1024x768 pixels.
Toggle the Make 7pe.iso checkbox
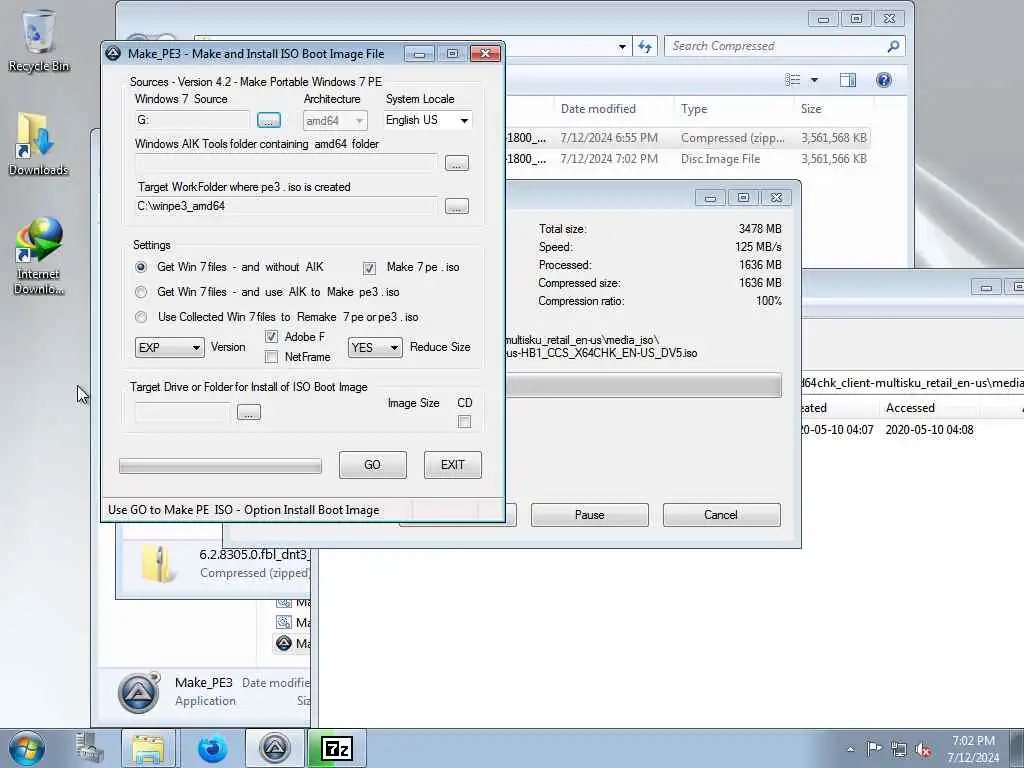(x=370, y=268)
